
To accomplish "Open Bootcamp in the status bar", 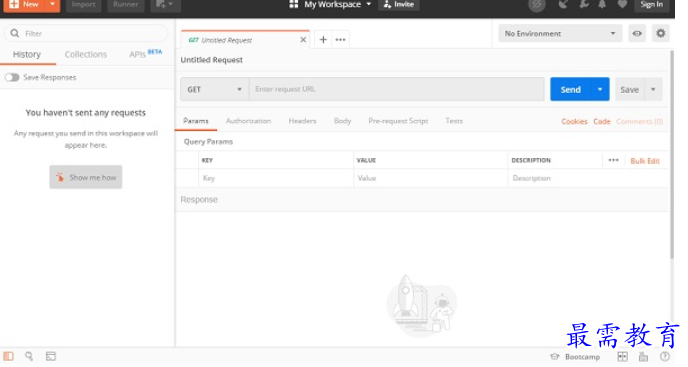I will pos(575,356).
